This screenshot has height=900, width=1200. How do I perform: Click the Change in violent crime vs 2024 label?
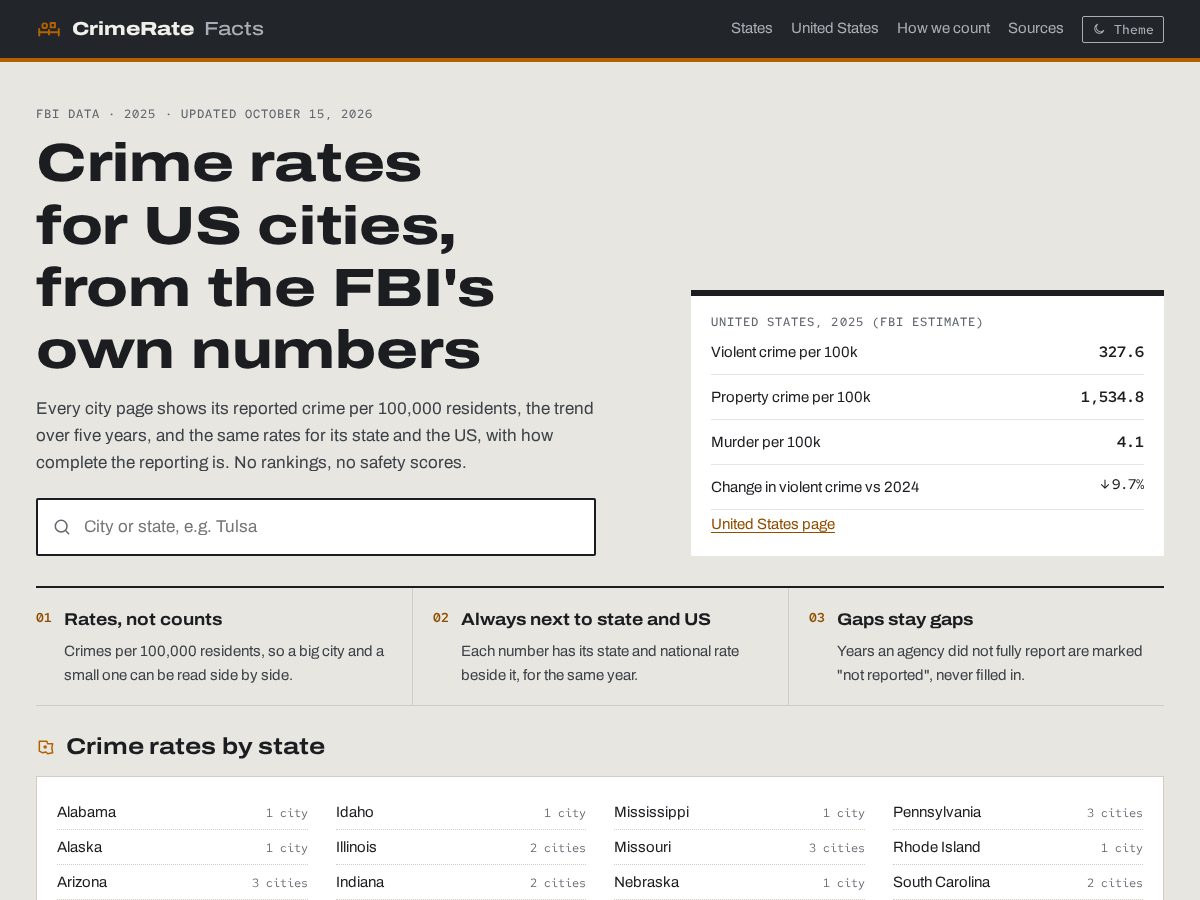815,487
